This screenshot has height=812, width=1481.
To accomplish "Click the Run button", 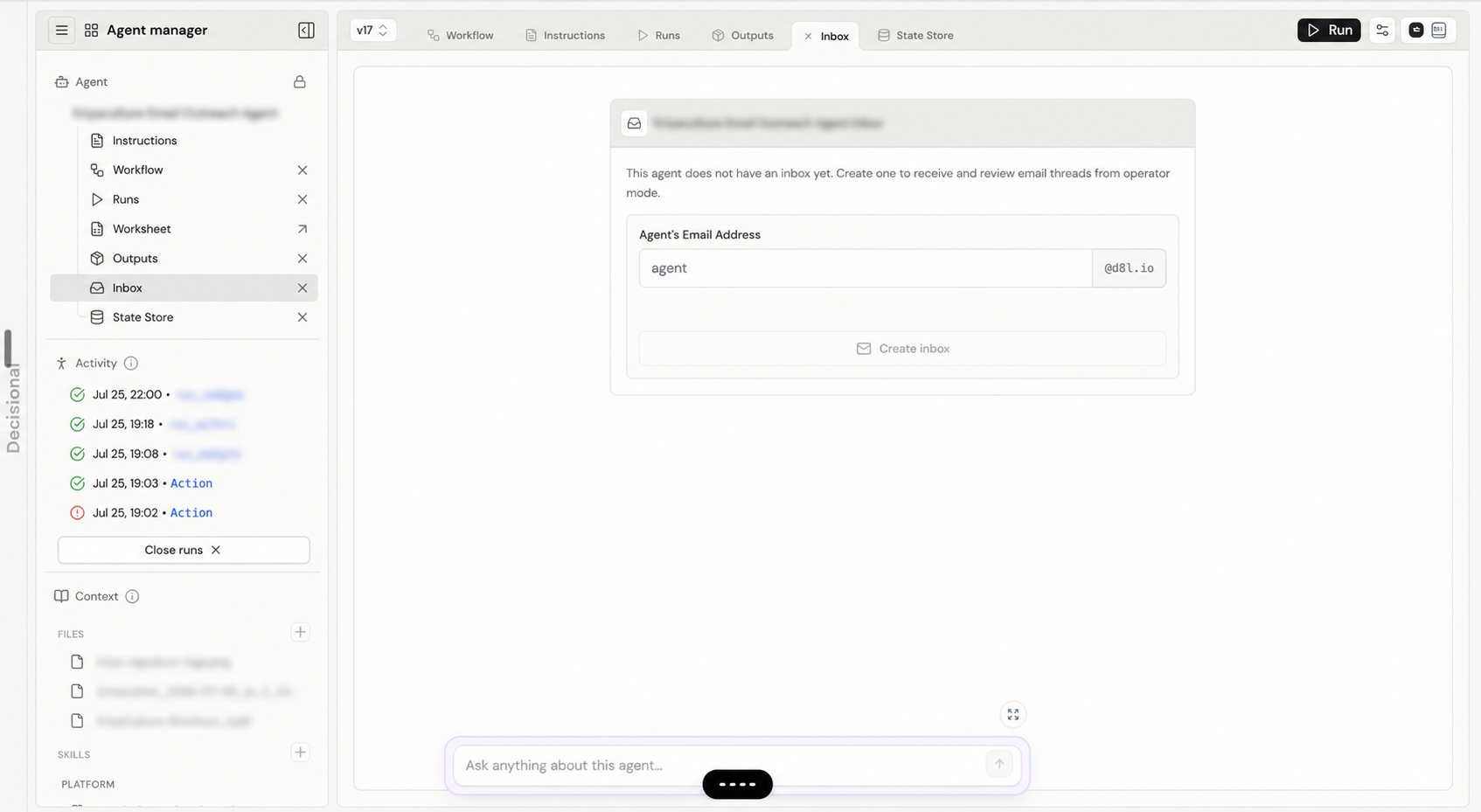I will tap(1329, 30).
